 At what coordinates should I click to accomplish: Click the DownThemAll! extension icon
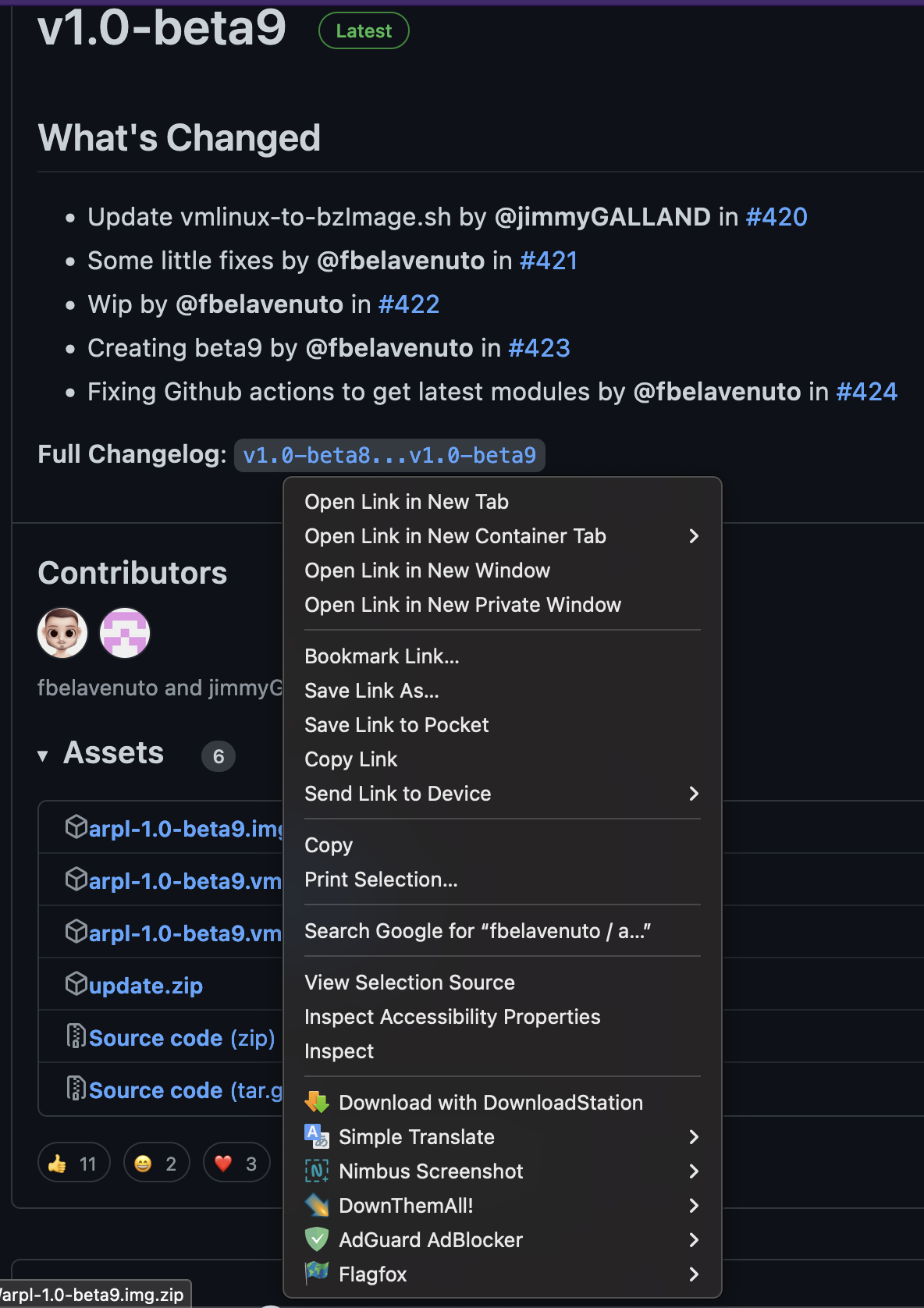point(317,1205)
